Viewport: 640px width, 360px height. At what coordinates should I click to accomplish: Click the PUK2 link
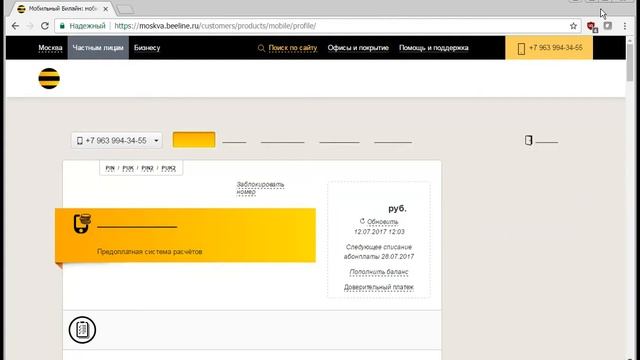(168, 168)
